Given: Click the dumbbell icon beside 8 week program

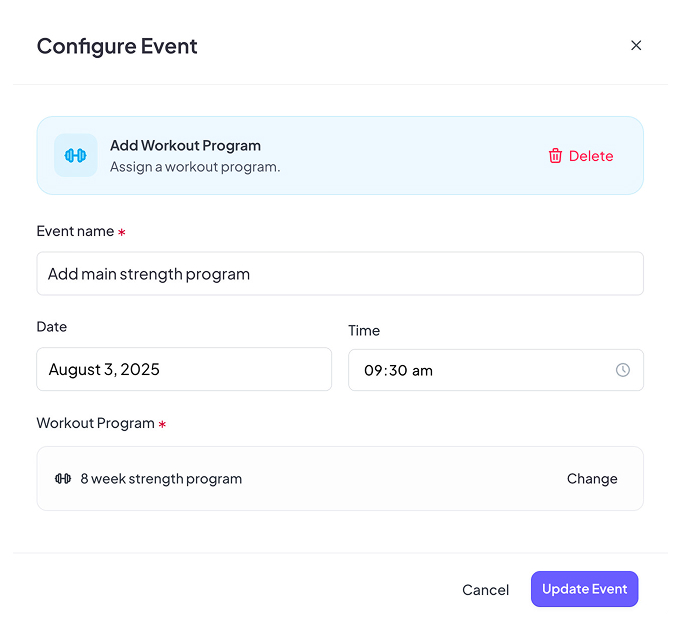Looking at the screenshot, I should (63, 479).
